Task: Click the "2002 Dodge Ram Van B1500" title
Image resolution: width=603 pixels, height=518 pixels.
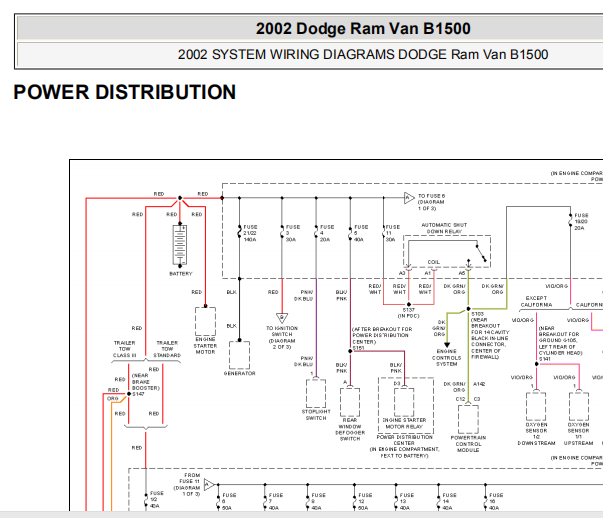Action: [363, 29]
